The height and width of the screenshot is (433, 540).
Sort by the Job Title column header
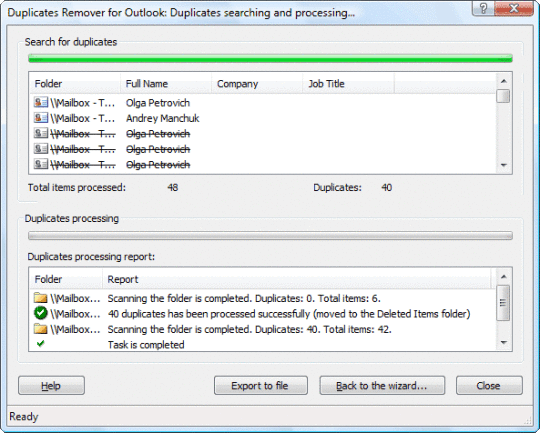(348, 84)
